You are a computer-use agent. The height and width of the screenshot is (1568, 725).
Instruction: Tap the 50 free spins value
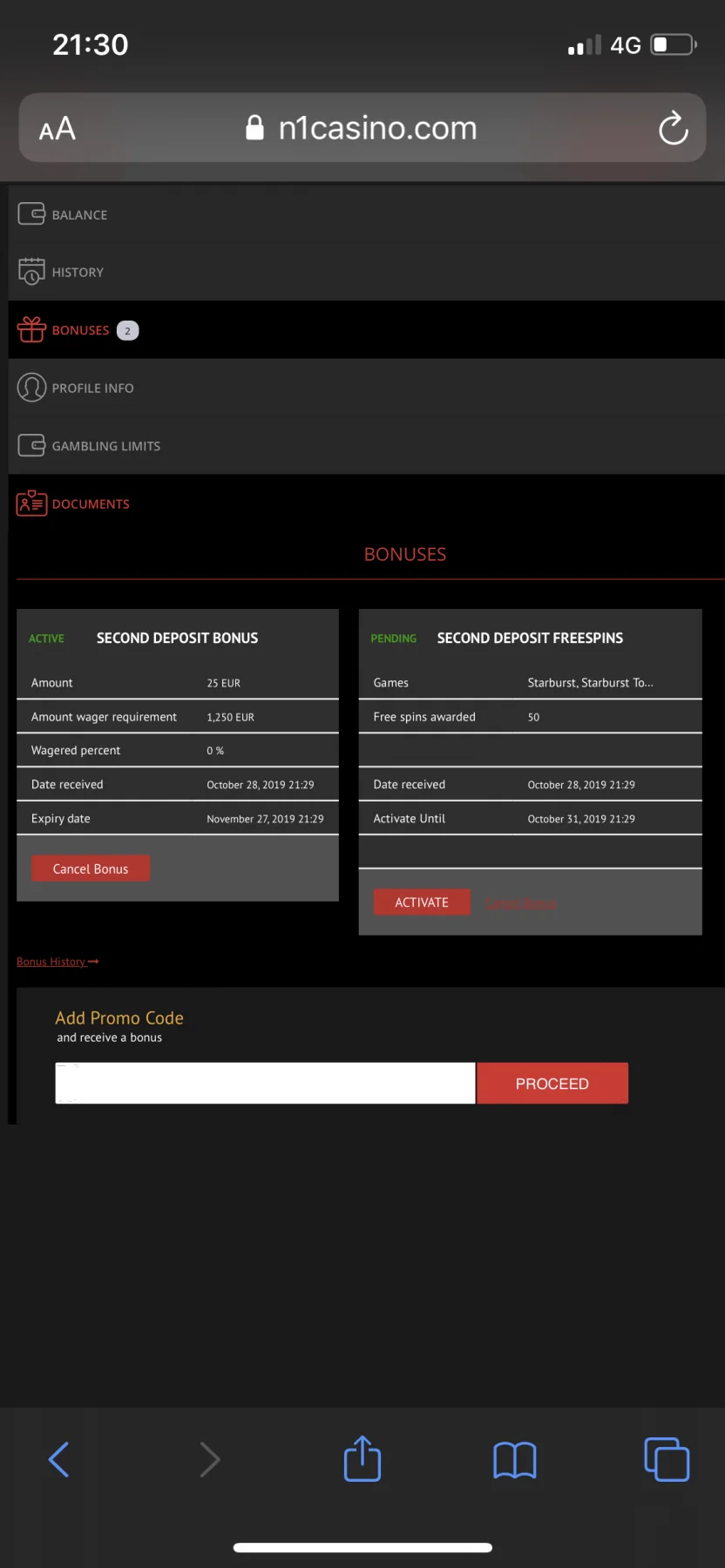click(x=533, y=718)
